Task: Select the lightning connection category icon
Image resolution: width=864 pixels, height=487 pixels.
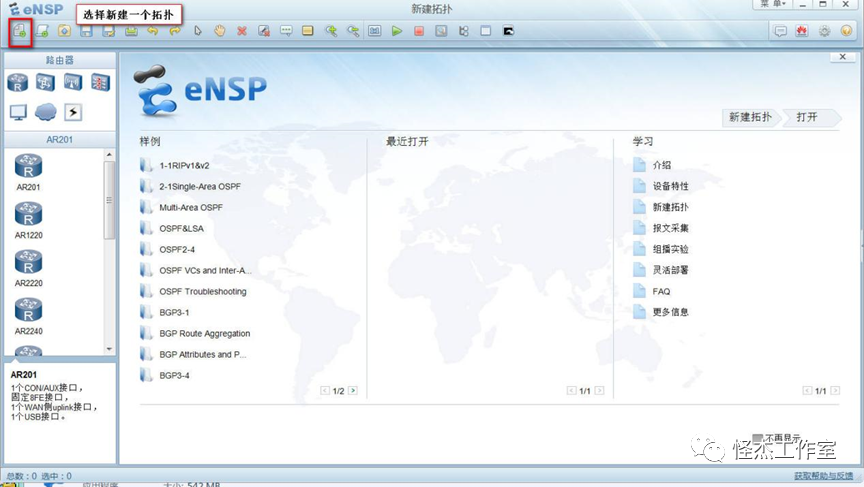Action: [73, 112]
